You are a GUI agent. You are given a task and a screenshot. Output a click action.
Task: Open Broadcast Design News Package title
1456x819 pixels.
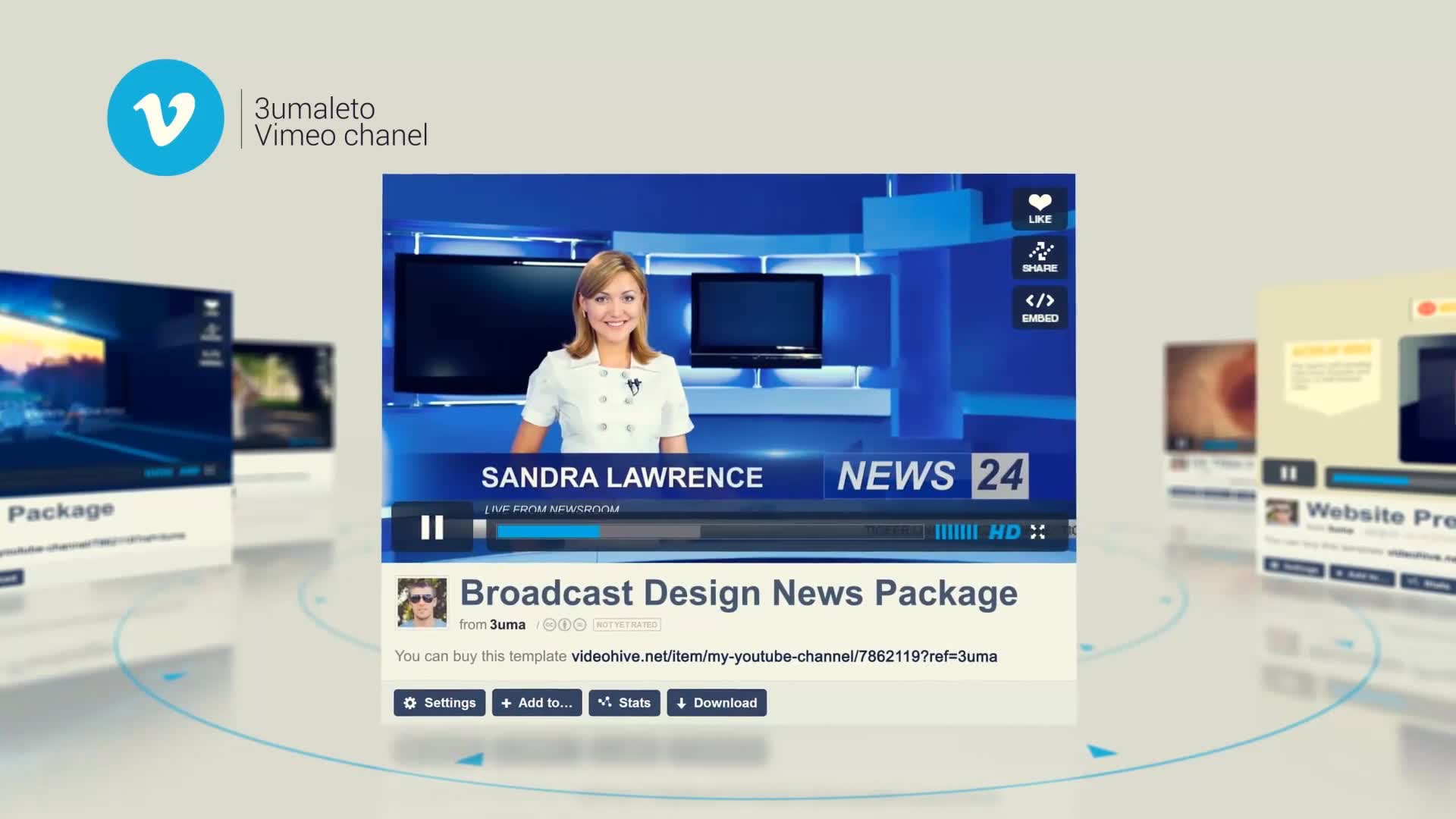pos(739,593)
